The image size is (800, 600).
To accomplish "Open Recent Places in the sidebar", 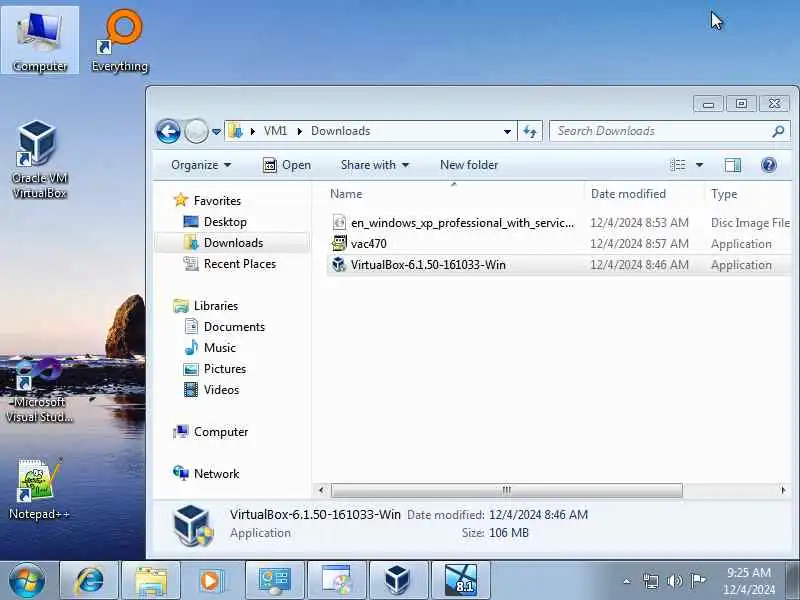I will pyautogui.click(x=240, y=264).
